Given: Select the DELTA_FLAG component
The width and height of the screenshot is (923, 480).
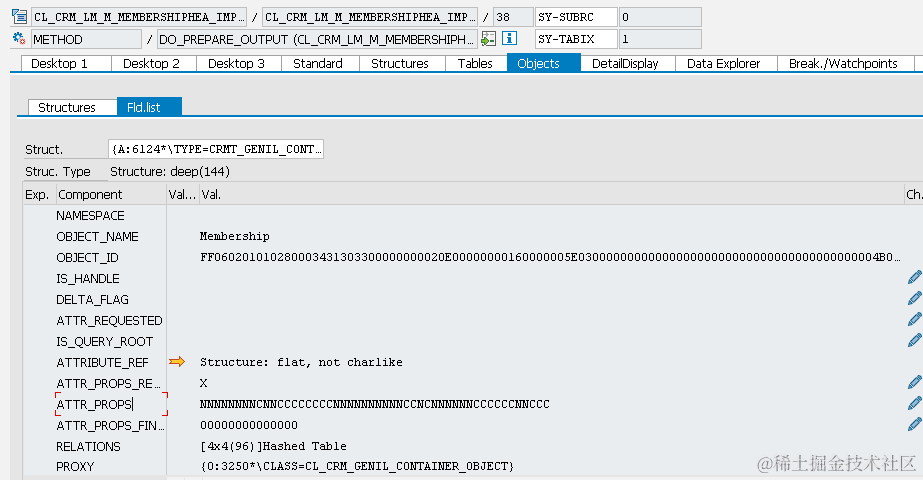Looking at the screenshot, I should 92,299.
